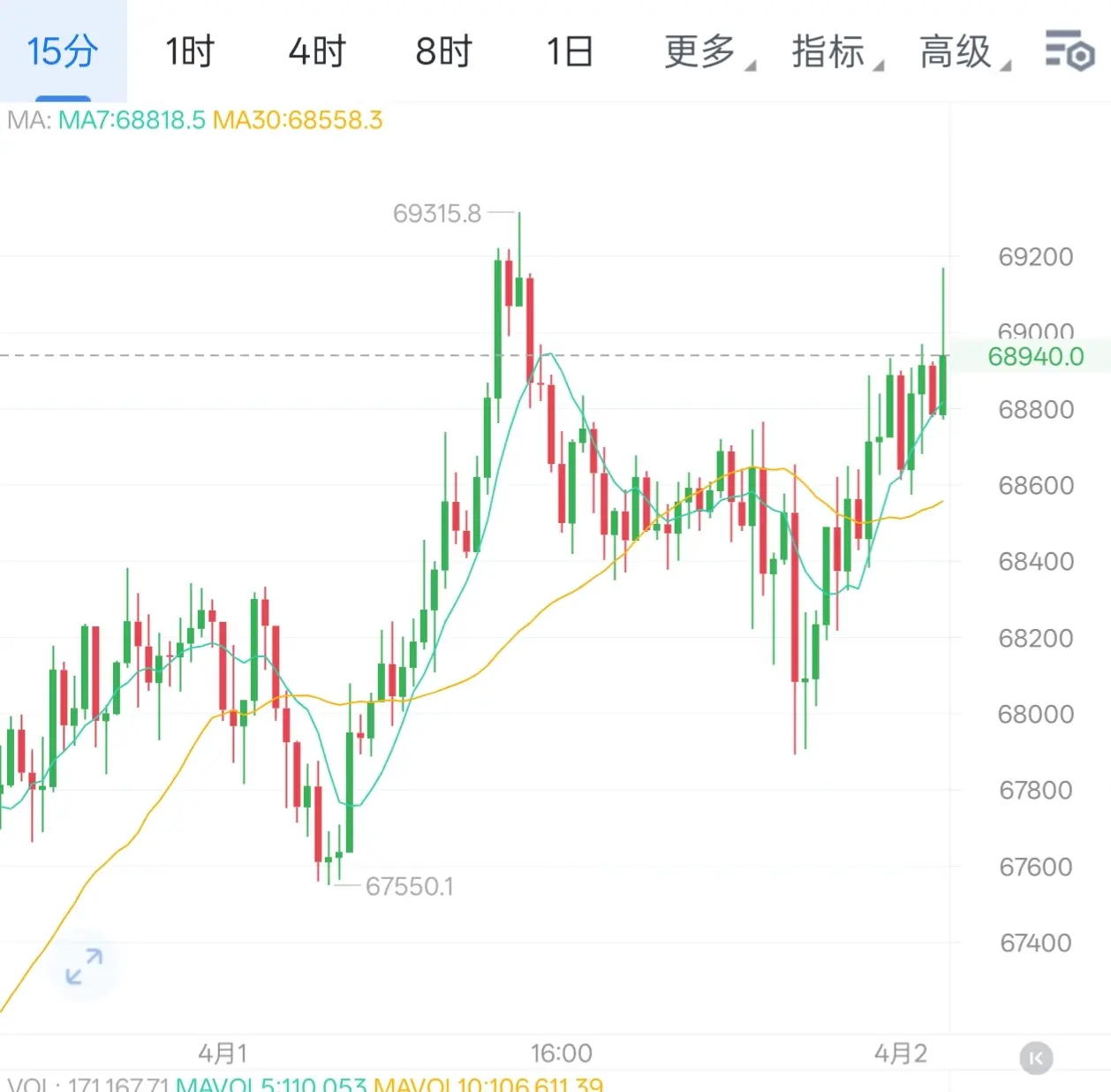Switch to the 8时 timeframe
This screenshot has height=1092, width=1111.
pyautogui.click(x=443, y=51)
